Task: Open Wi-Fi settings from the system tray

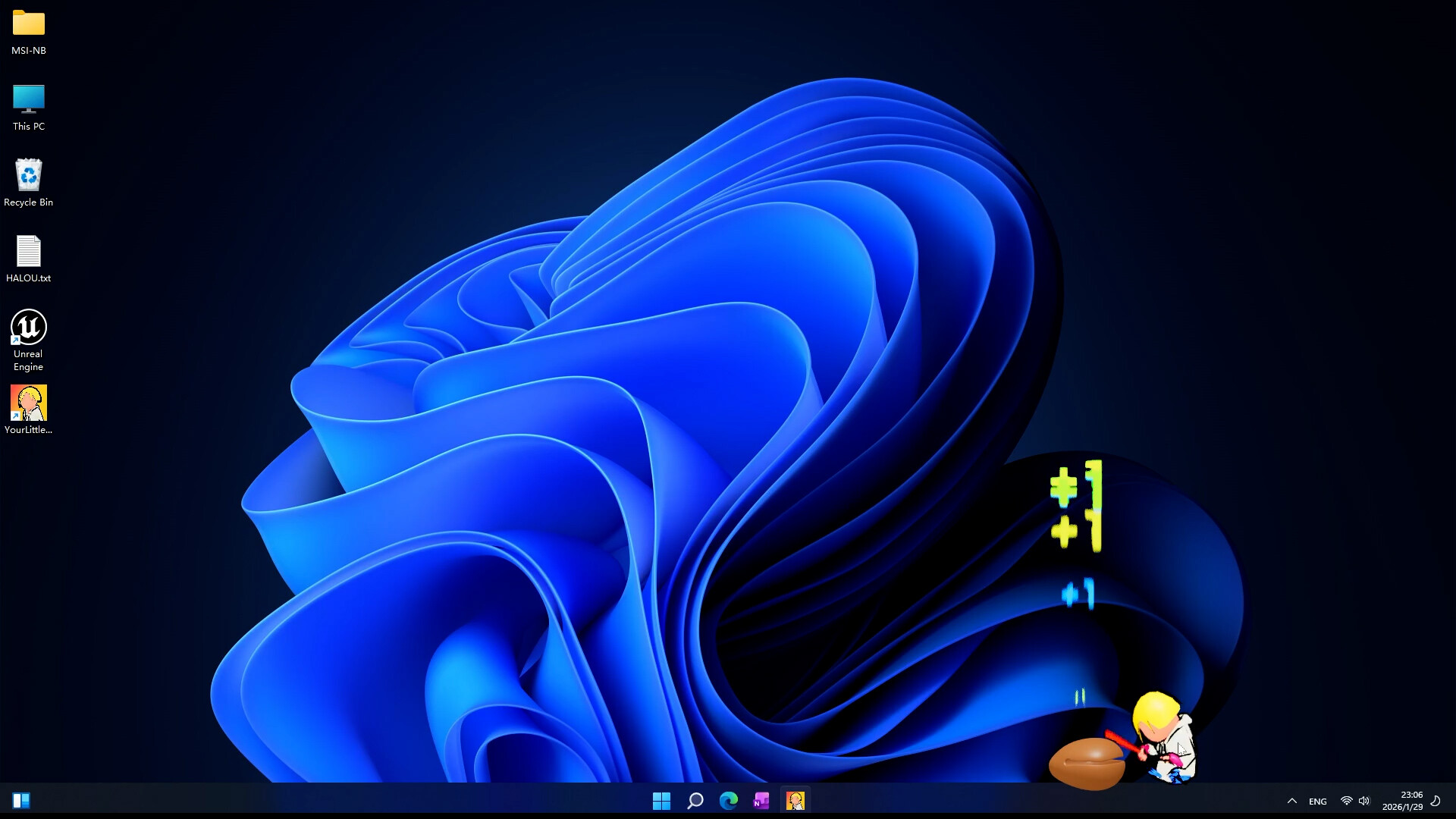Action: pos(1347,800)
